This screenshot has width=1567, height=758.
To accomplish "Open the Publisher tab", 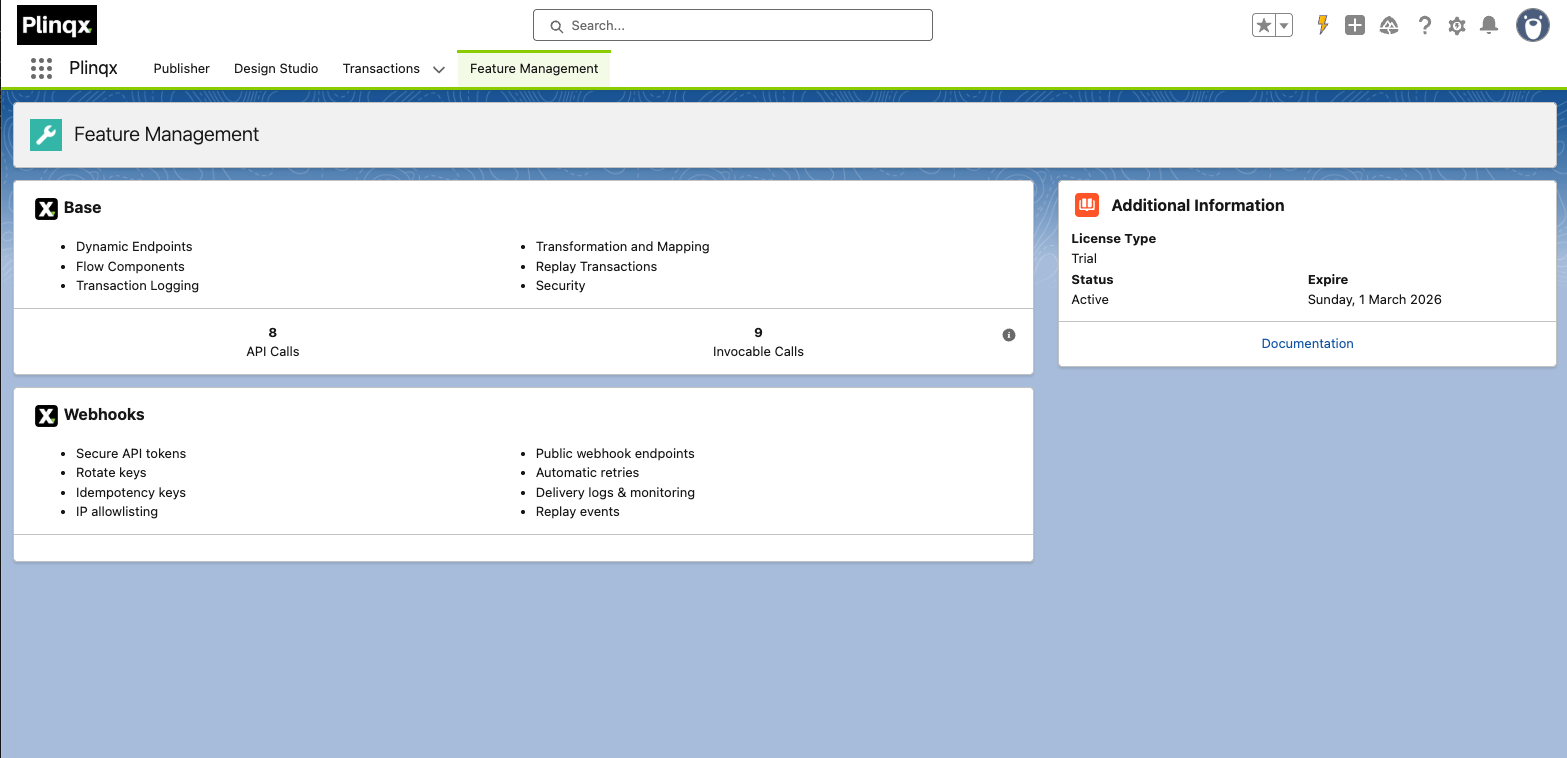I will [181, 68].
